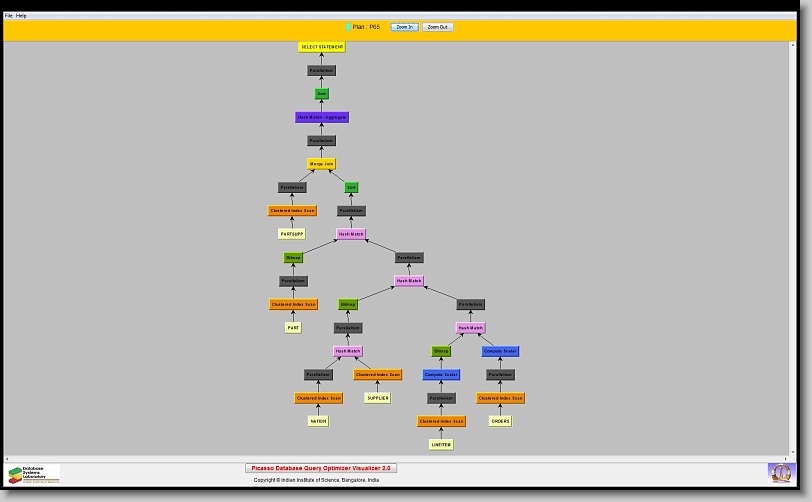Click the Database Systems Laboratory logo

34,473
